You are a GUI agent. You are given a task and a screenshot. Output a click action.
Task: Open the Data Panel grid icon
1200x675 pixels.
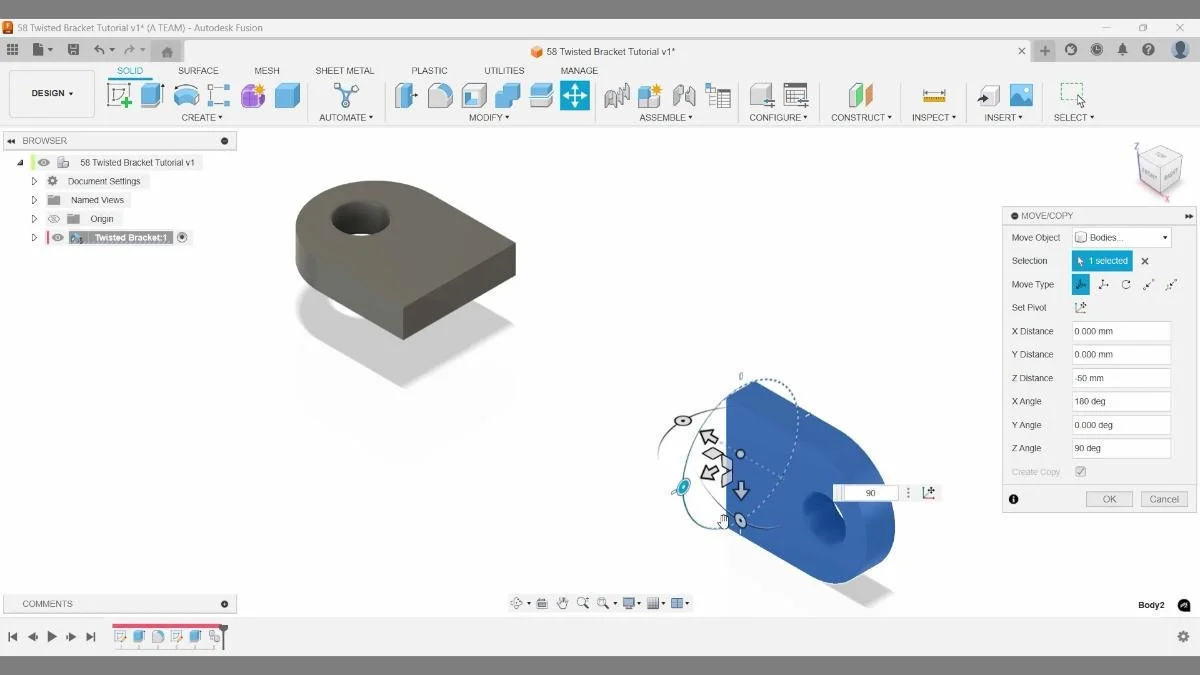coord(12,50)
